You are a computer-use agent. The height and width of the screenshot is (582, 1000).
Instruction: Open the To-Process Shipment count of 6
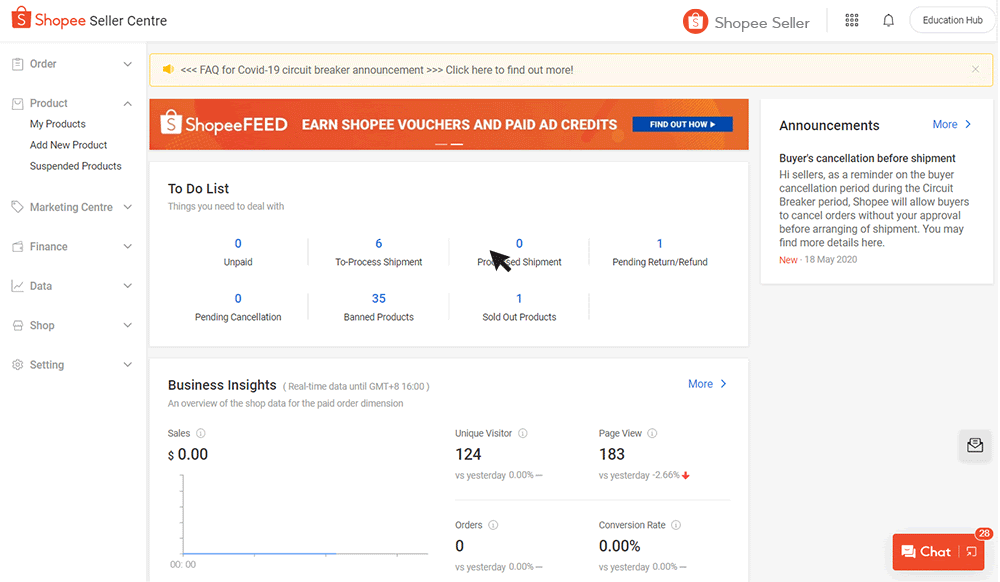pos(379,244)
